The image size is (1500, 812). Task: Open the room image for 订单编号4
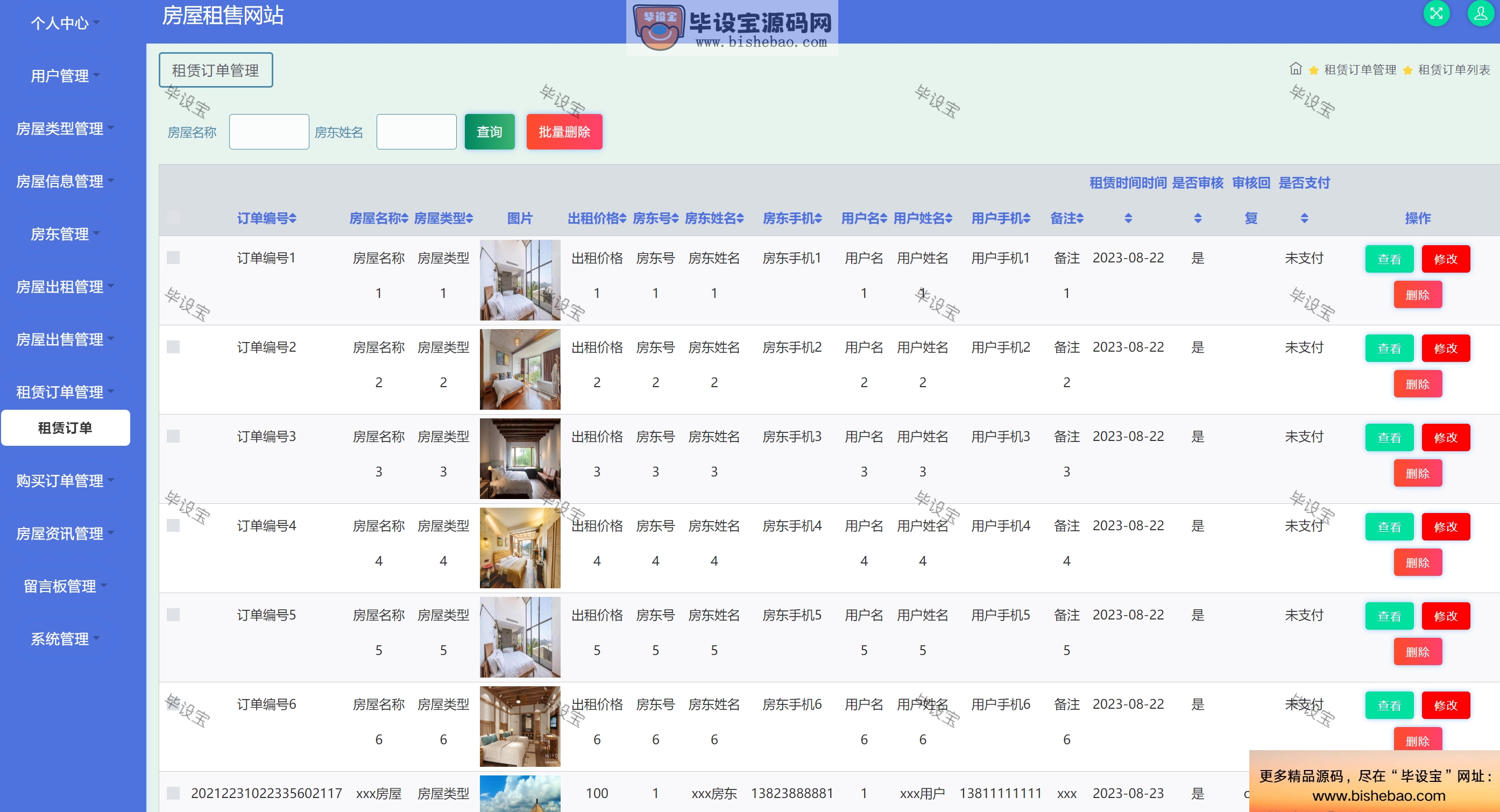[520, 548]
